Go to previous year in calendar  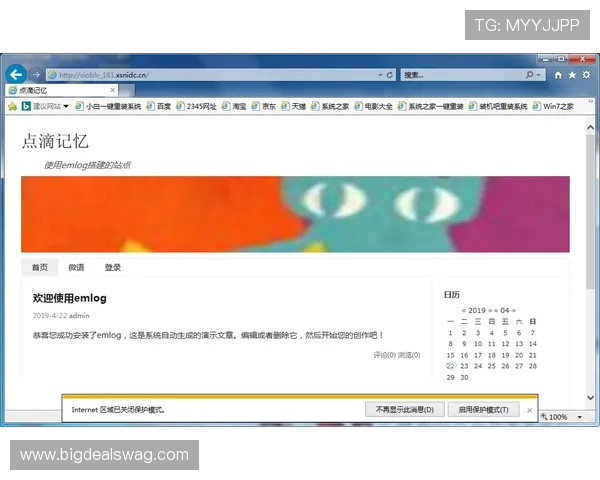(463, 310)
